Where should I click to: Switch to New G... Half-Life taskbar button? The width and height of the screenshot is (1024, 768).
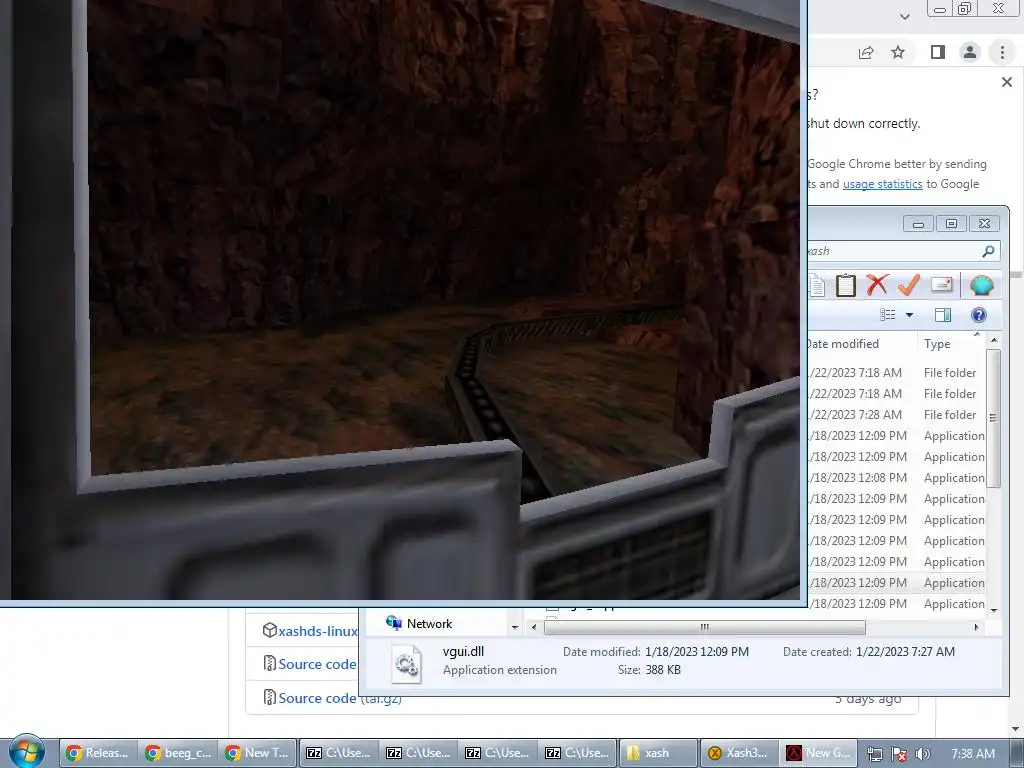[x=818, y=753]
